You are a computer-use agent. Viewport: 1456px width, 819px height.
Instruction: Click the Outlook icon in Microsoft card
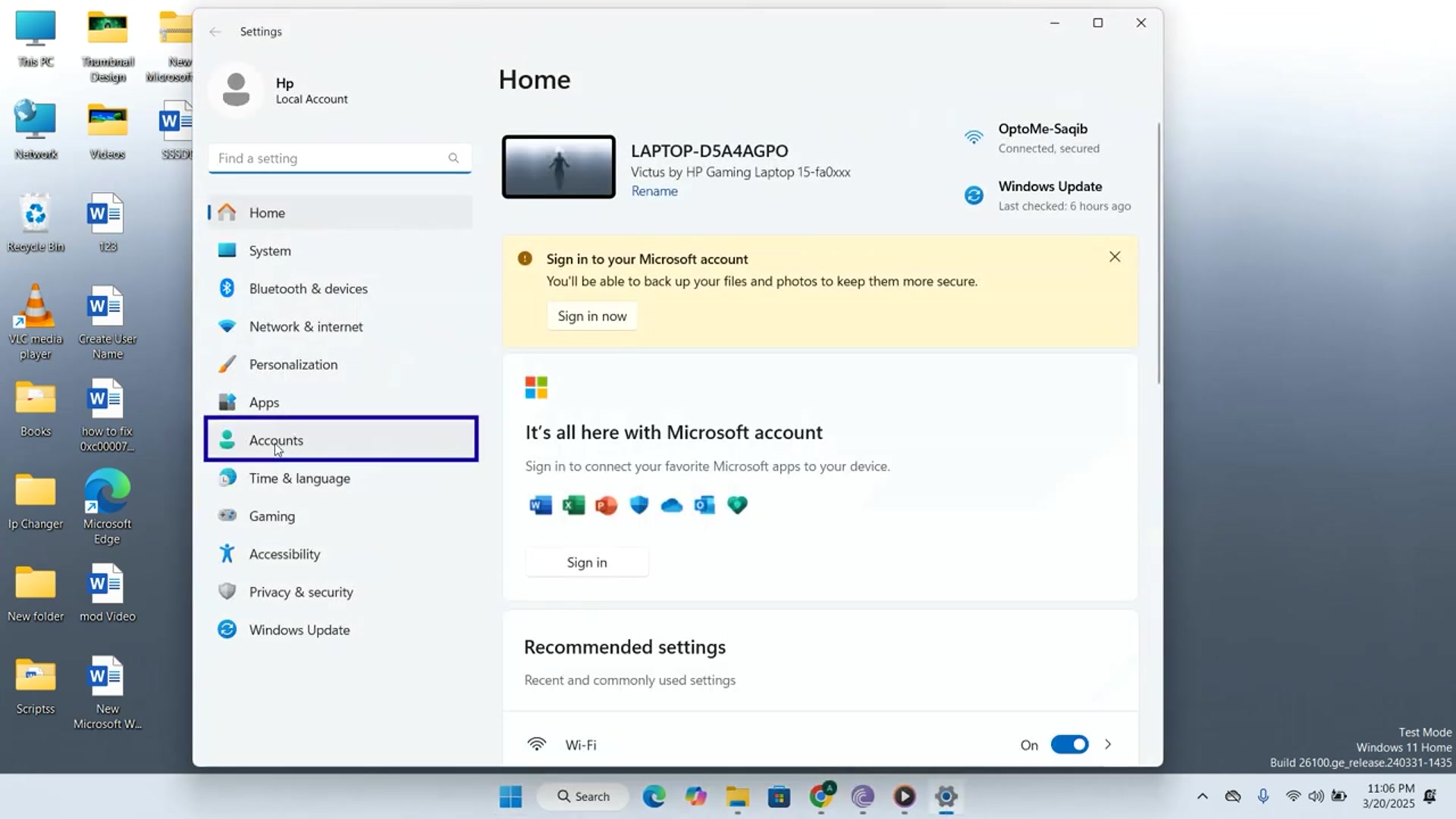[704, 505]
